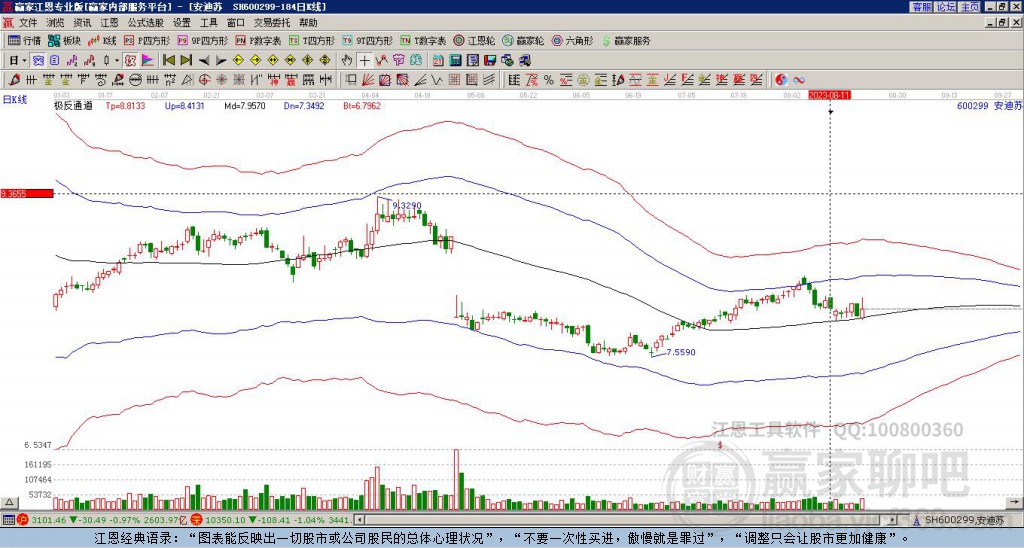Click the black right arrow icon
This screenshot has height=548, width=1024.
point(221,61)
